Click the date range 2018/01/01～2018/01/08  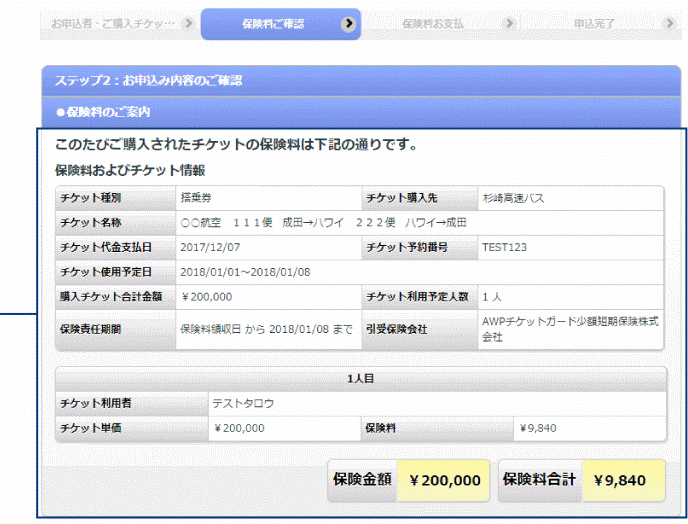(x=245, y=272)
